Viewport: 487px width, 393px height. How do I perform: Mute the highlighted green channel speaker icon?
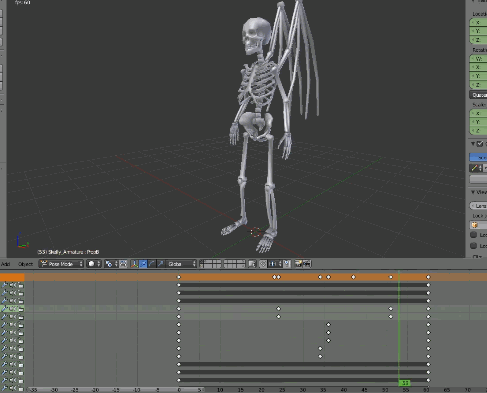pyautogui.click(x=13, y=309)
